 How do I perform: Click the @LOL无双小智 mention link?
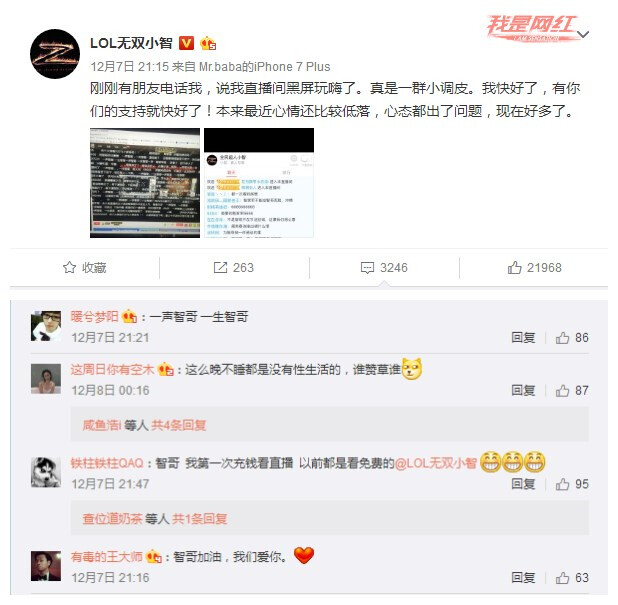[436, 463]
